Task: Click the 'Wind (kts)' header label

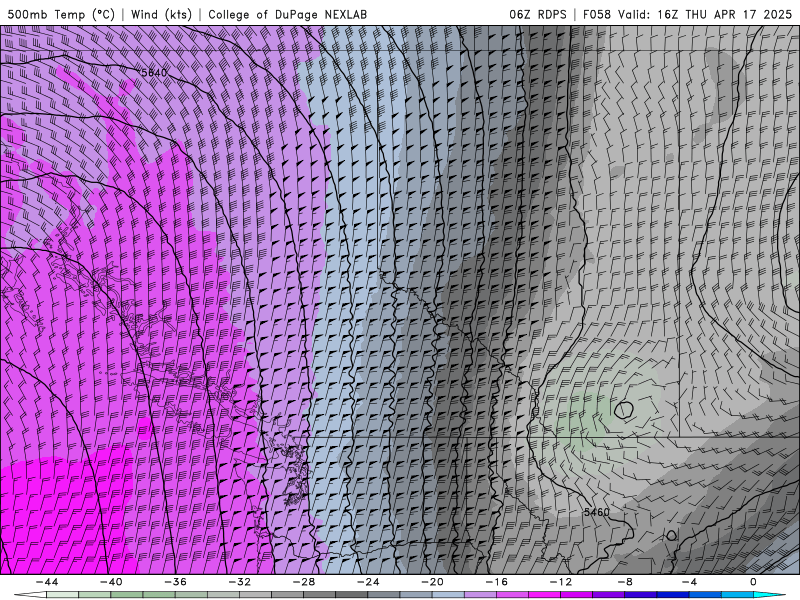Action: click(x=161, y=14)
